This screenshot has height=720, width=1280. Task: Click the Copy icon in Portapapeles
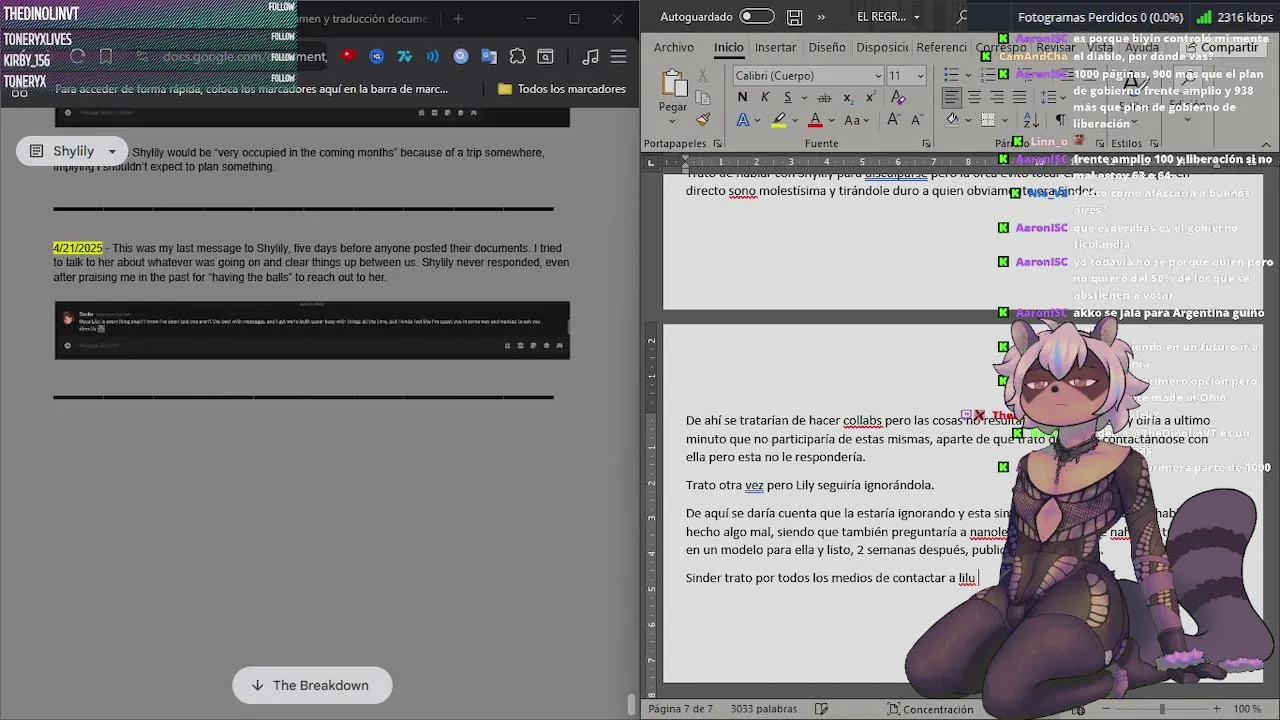click(x=703, y=97)
